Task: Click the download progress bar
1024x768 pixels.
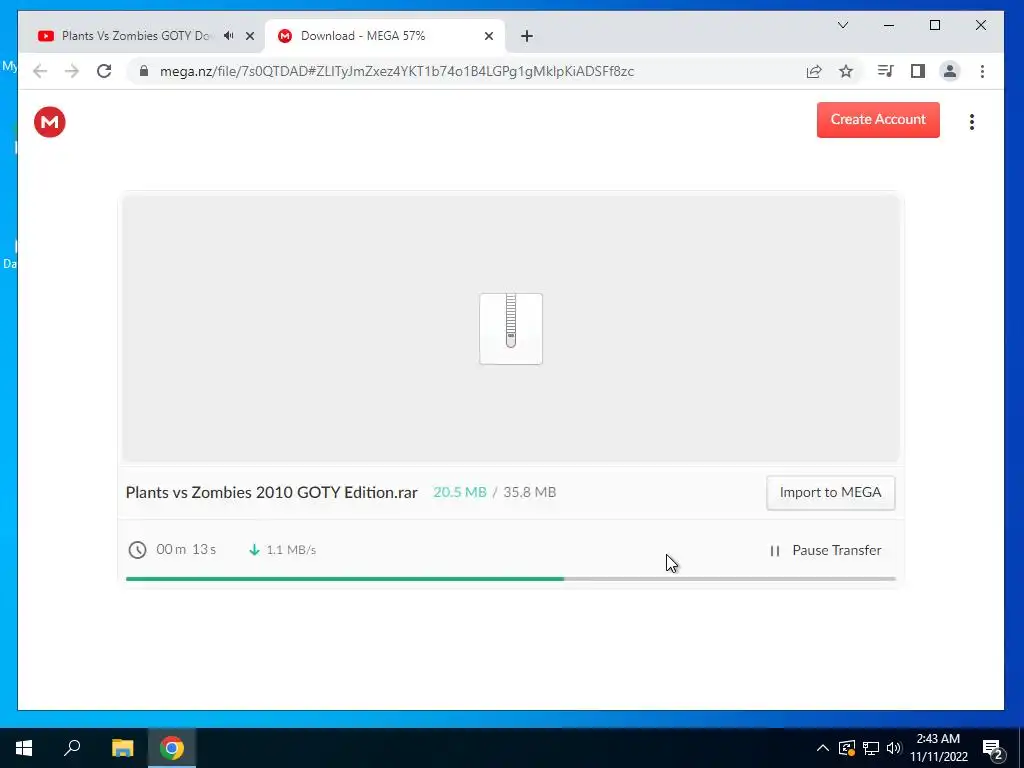Action: pos(511,579)
